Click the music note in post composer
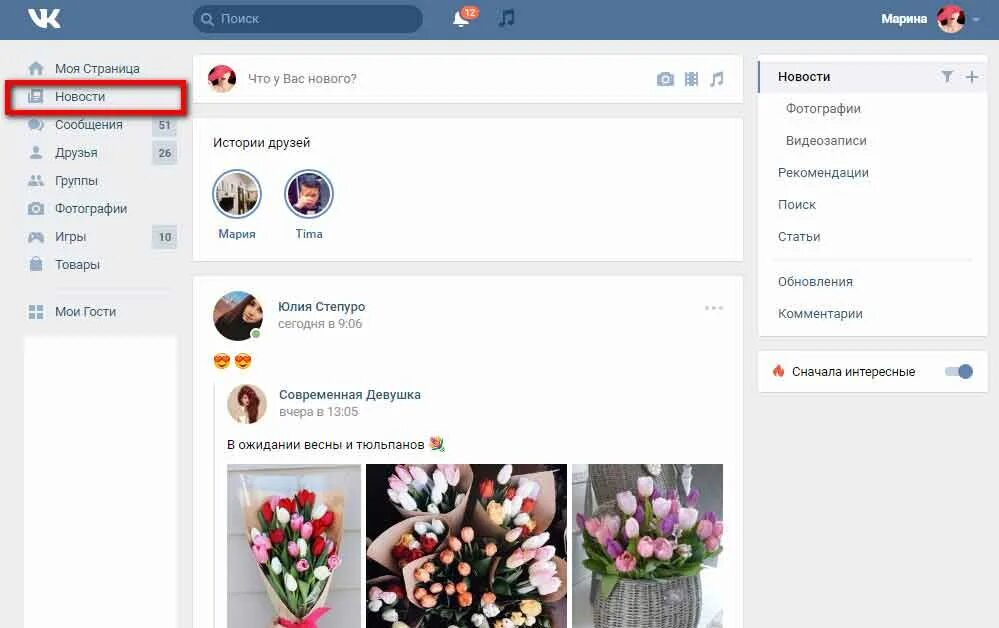The image size is (999, 628). [717, 77]
